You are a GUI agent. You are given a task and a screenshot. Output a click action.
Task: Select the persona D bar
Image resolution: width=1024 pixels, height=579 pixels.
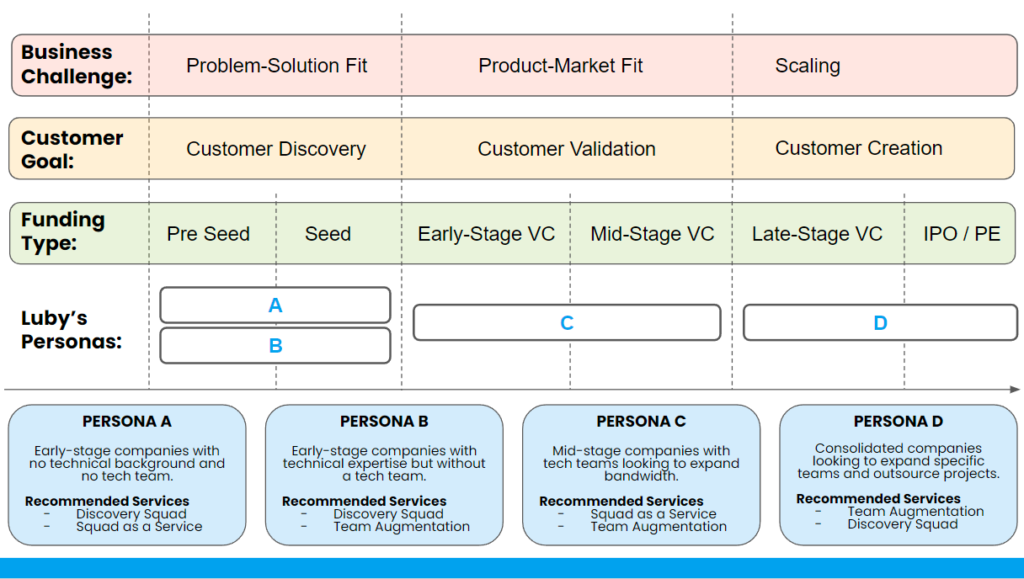coord(880,323)
